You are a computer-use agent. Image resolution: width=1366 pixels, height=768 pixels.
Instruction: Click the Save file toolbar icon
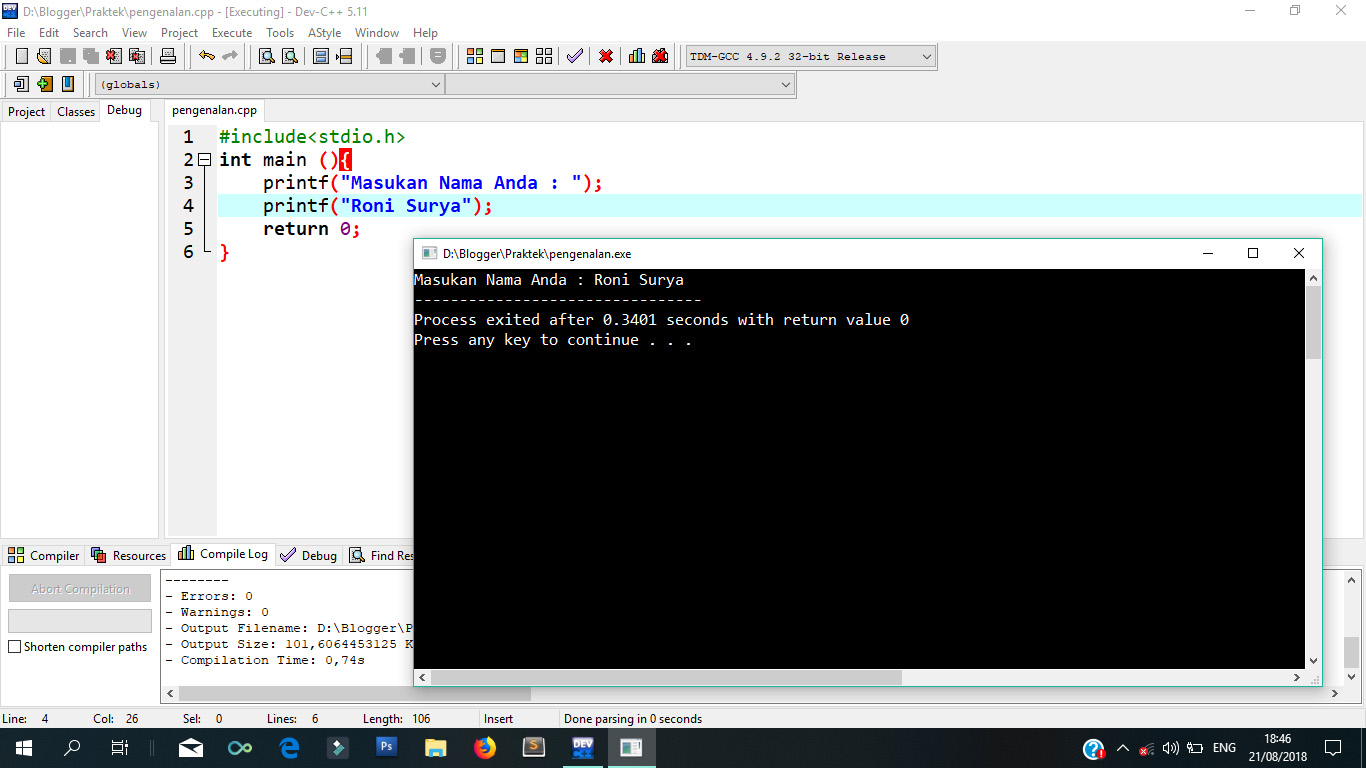pyautogui.click(x=67, y=56)
